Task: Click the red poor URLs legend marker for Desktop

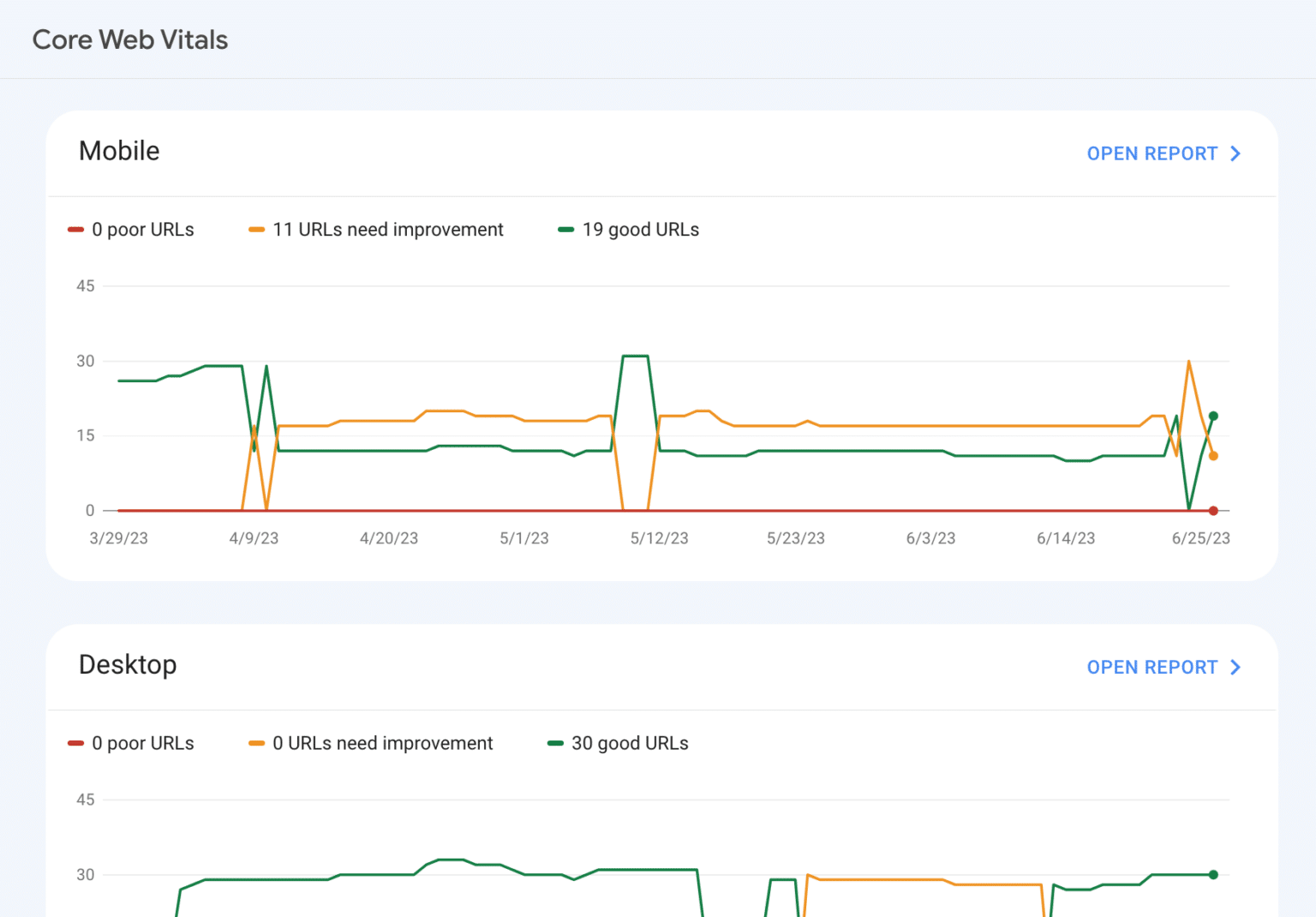Action: (x=76, y=743)
